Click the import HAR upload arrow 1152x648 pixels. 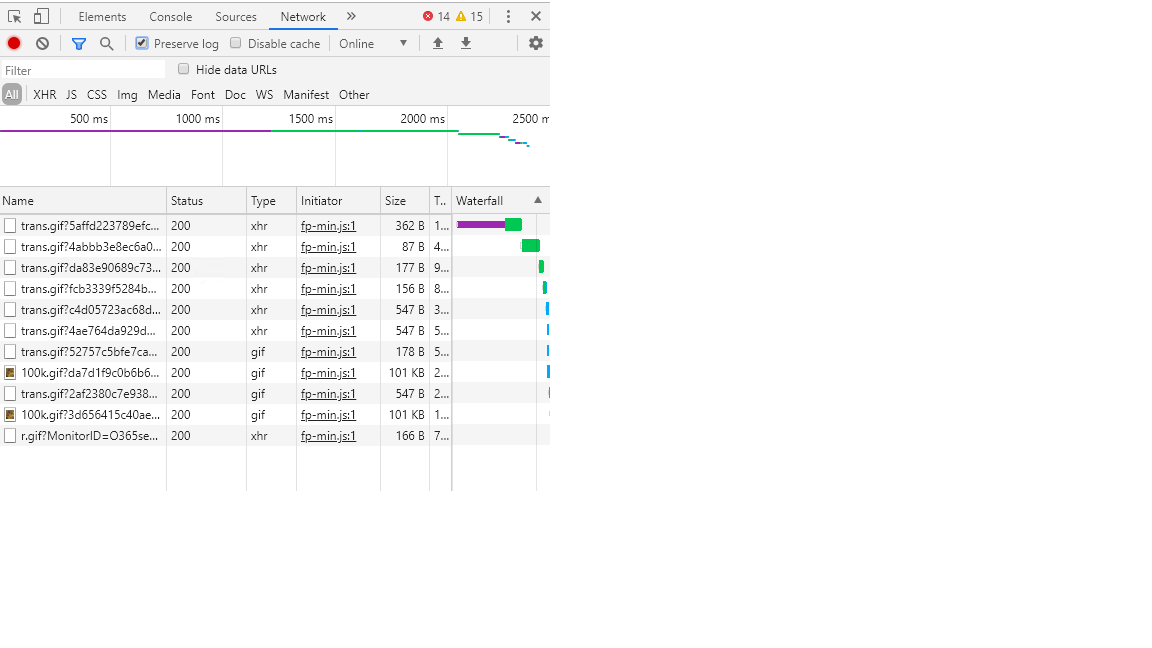coord(438,43)
